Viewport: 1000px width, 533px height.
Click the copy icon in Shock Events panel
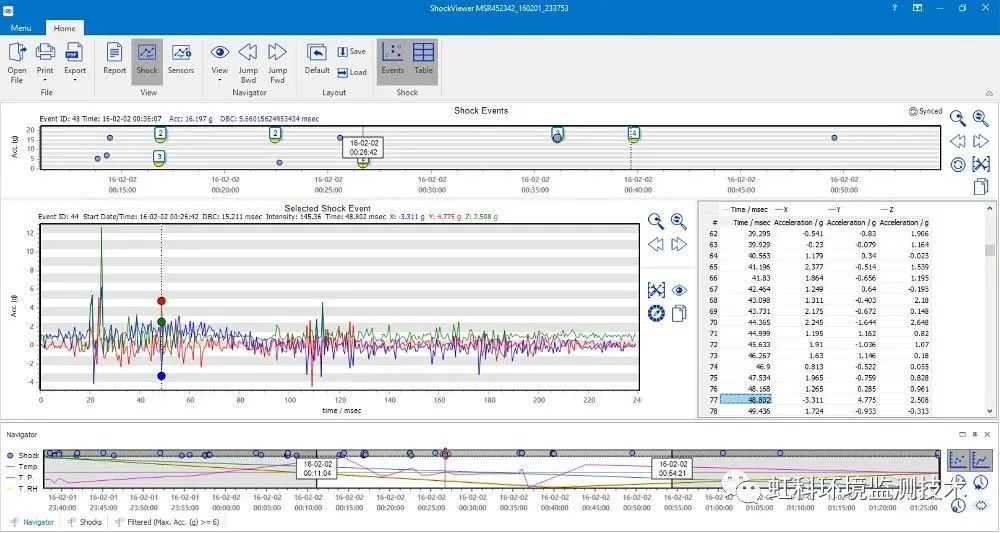tap(981, 186)
